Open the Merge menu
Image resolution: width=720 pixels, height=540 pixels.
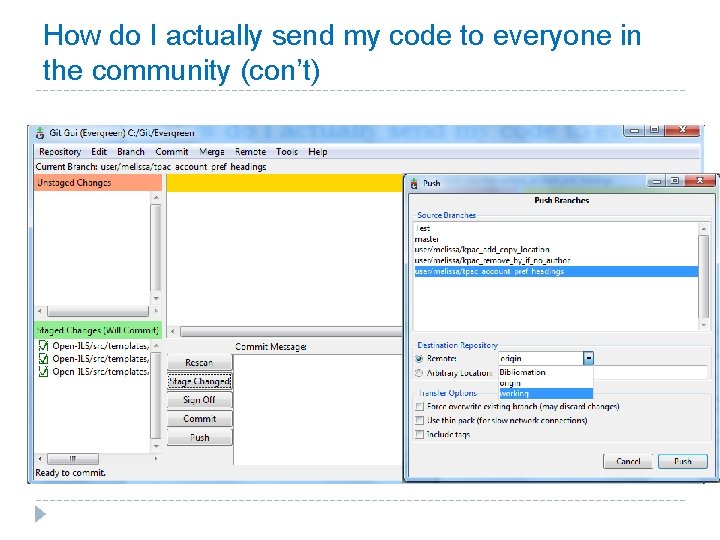[x=212, y=152]
